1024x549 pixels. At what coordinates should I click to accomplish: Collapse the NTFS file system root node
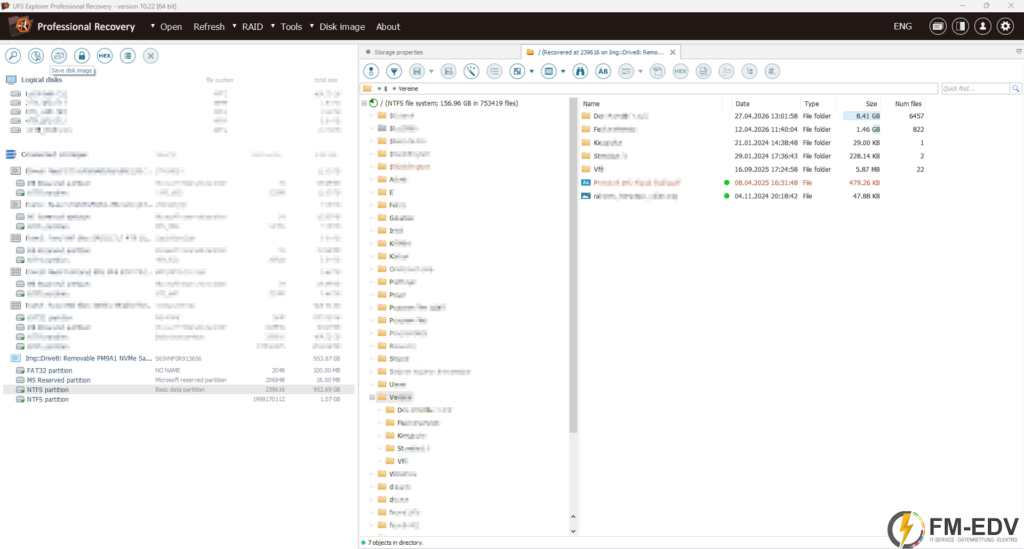pos(364,103)
